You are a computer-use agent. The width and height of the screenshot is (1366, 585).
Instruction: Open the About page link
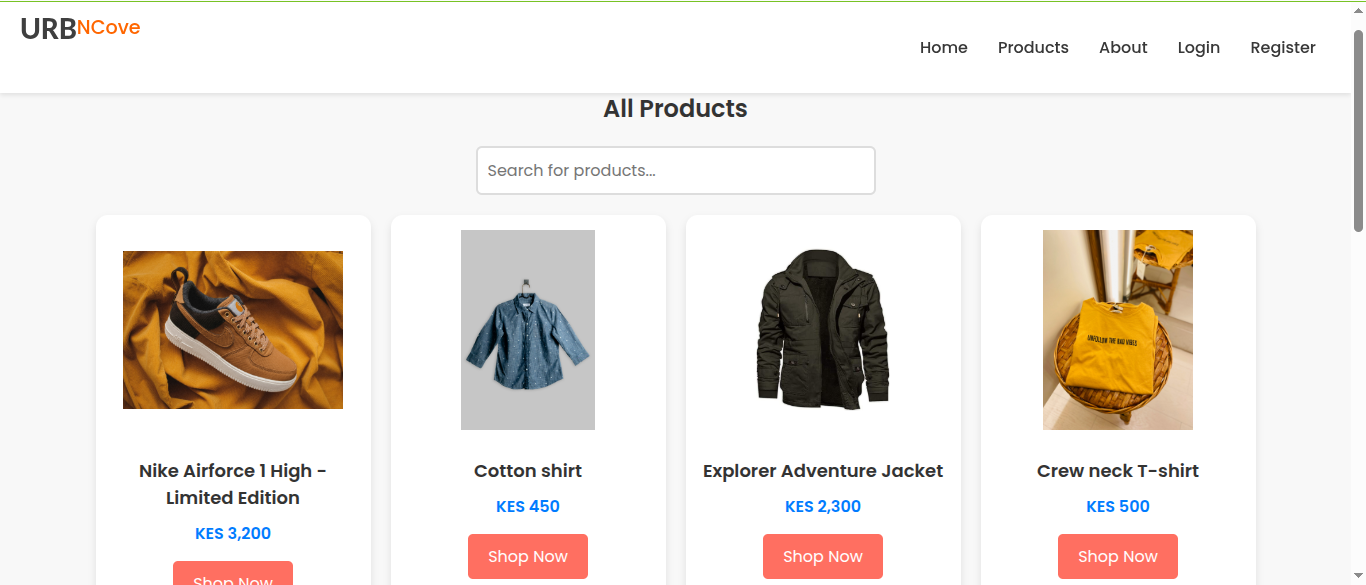(1123, 47)
